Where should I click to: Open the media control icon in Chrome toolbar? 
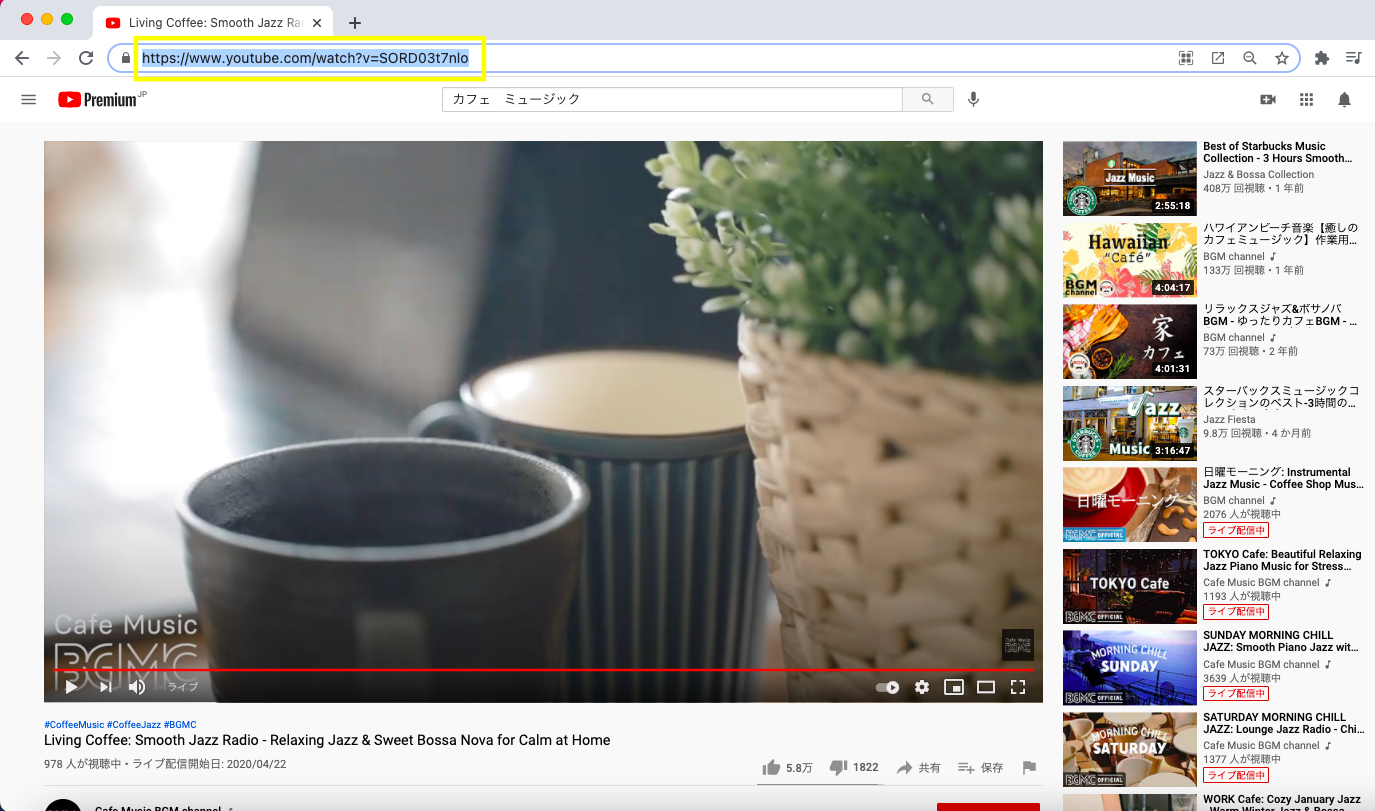(1354, 58)
